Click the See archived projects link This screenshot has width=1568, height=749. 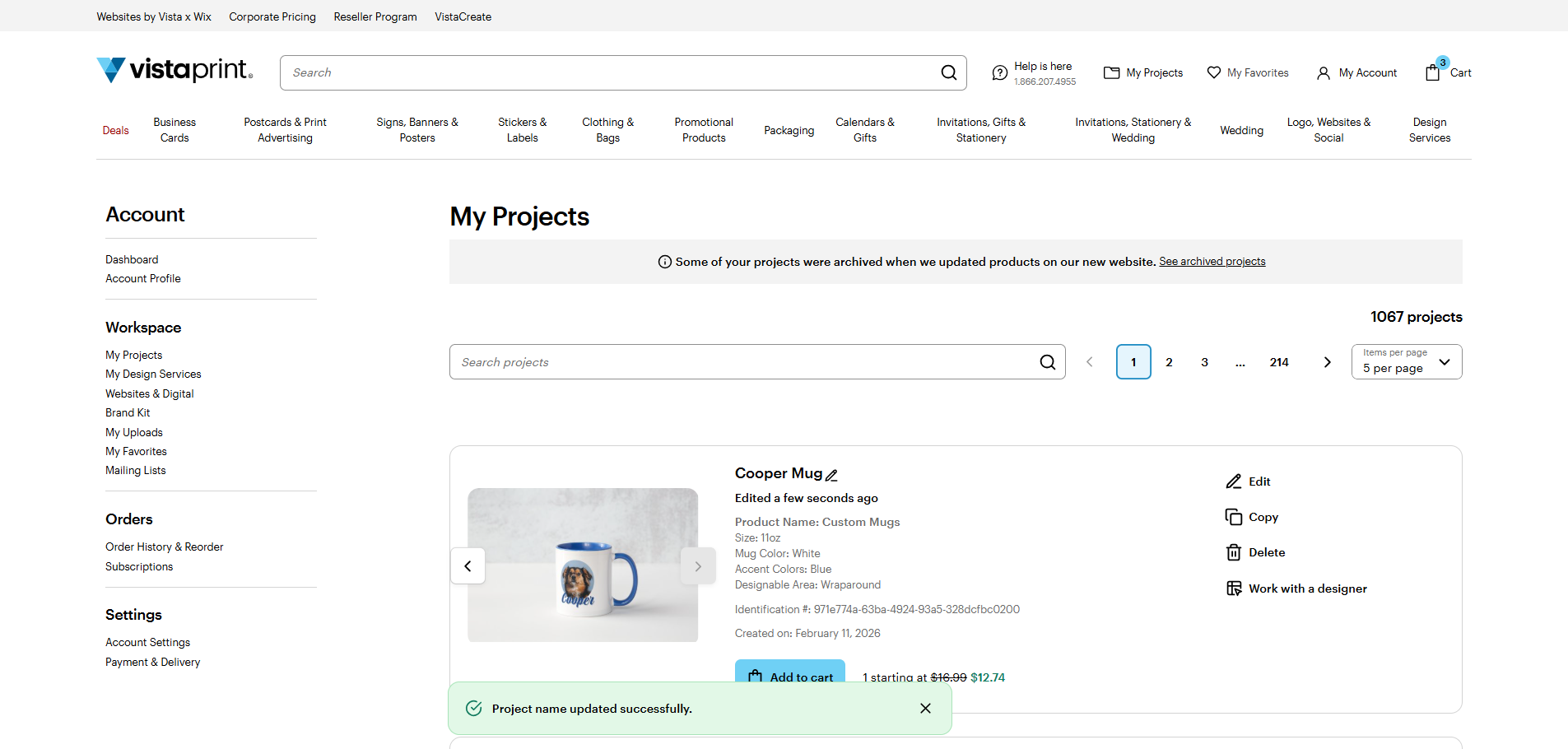[1212, 262]
